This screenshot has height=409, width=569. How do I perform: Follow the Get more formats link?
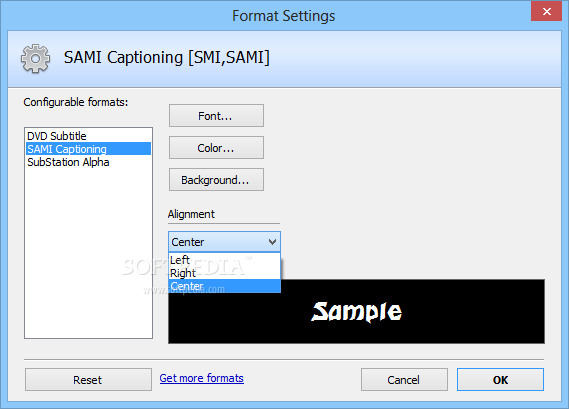[x=202, y=378]
